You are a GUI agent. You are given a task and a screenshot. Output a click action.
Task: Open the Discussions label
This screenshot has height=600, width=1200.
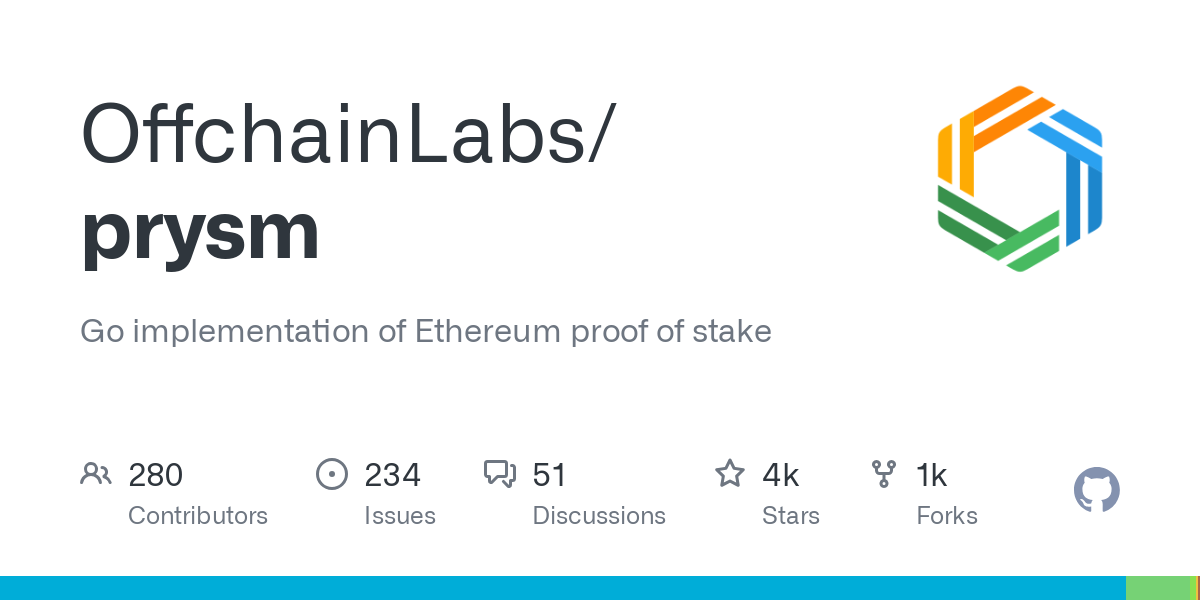[x=599, y=516]
